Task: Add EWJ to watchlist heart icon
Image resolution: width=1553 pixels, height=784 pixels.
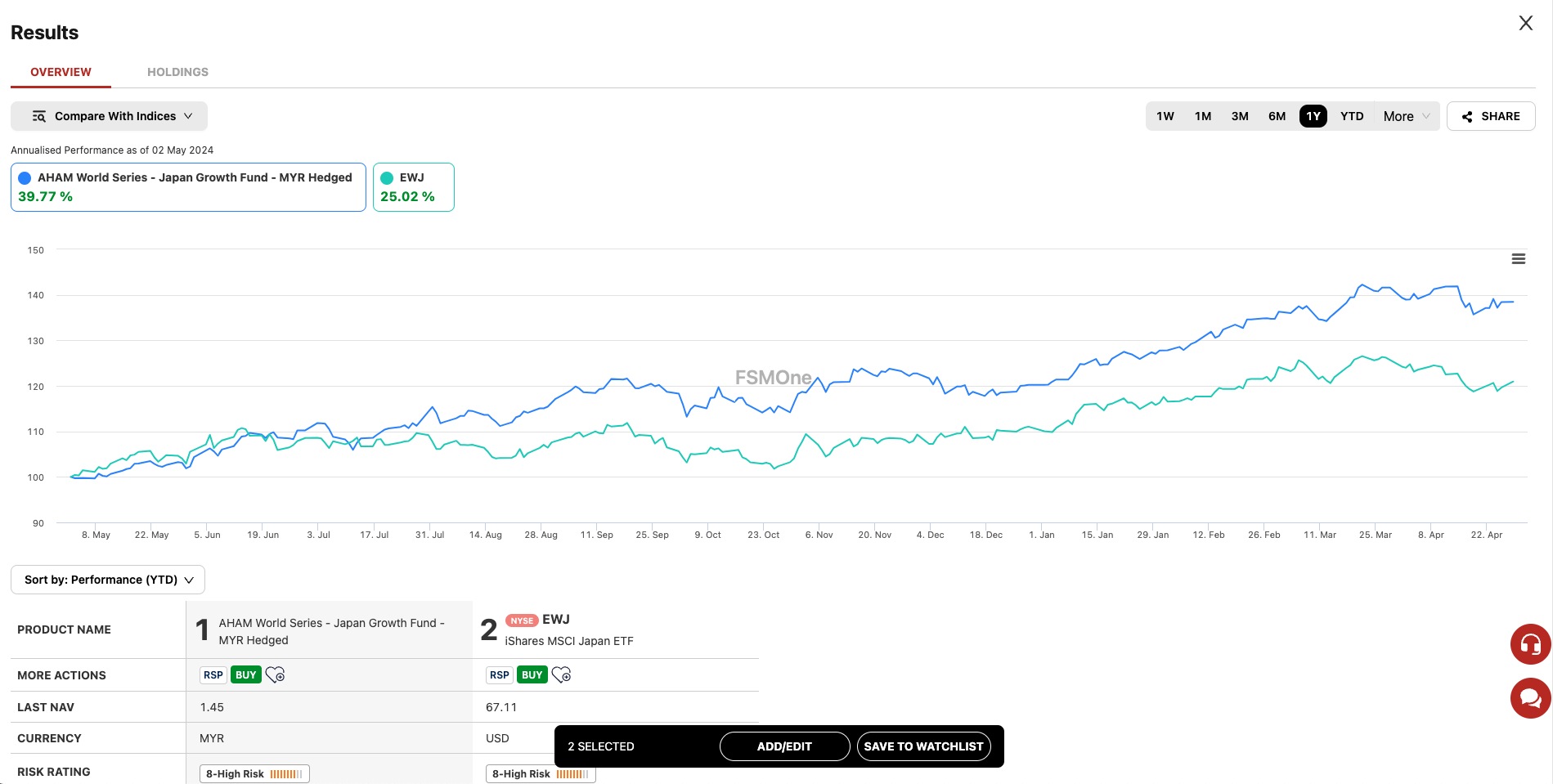Action: pyautogui.click(x=561, y=675)
